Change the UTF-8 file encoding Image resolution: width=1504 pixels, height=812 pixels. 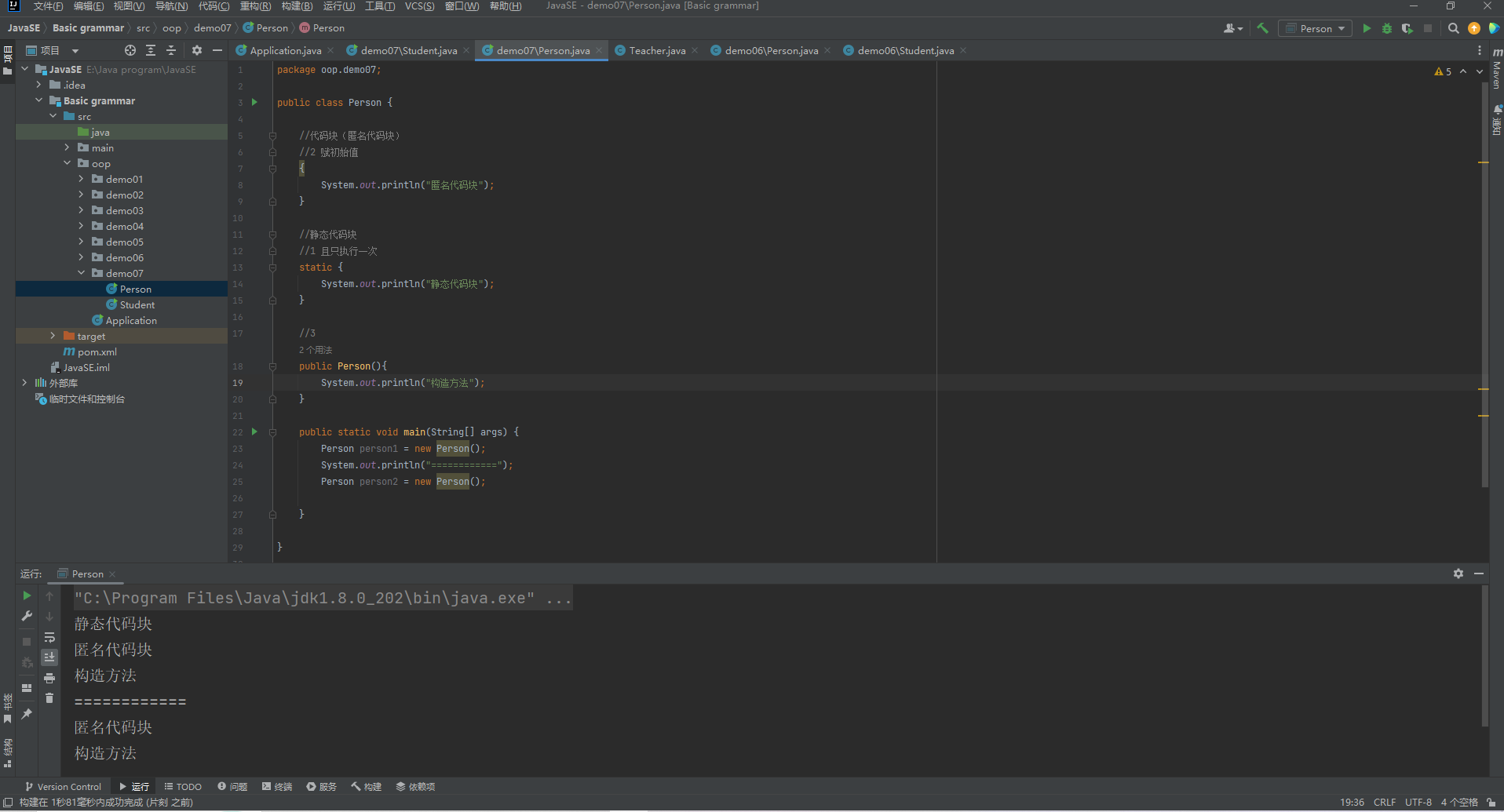(x=1418, y=803)
